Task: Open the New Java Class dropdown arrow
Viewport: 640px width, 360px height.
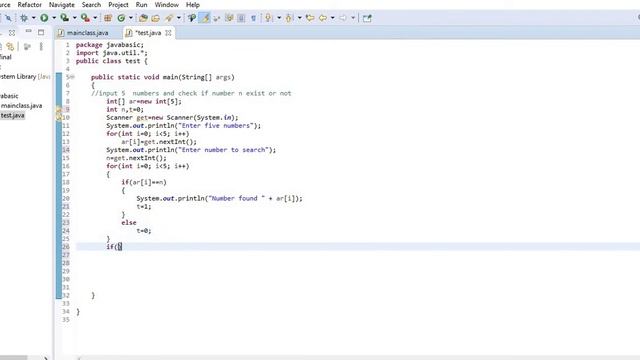Action: (x=131, y=18)
